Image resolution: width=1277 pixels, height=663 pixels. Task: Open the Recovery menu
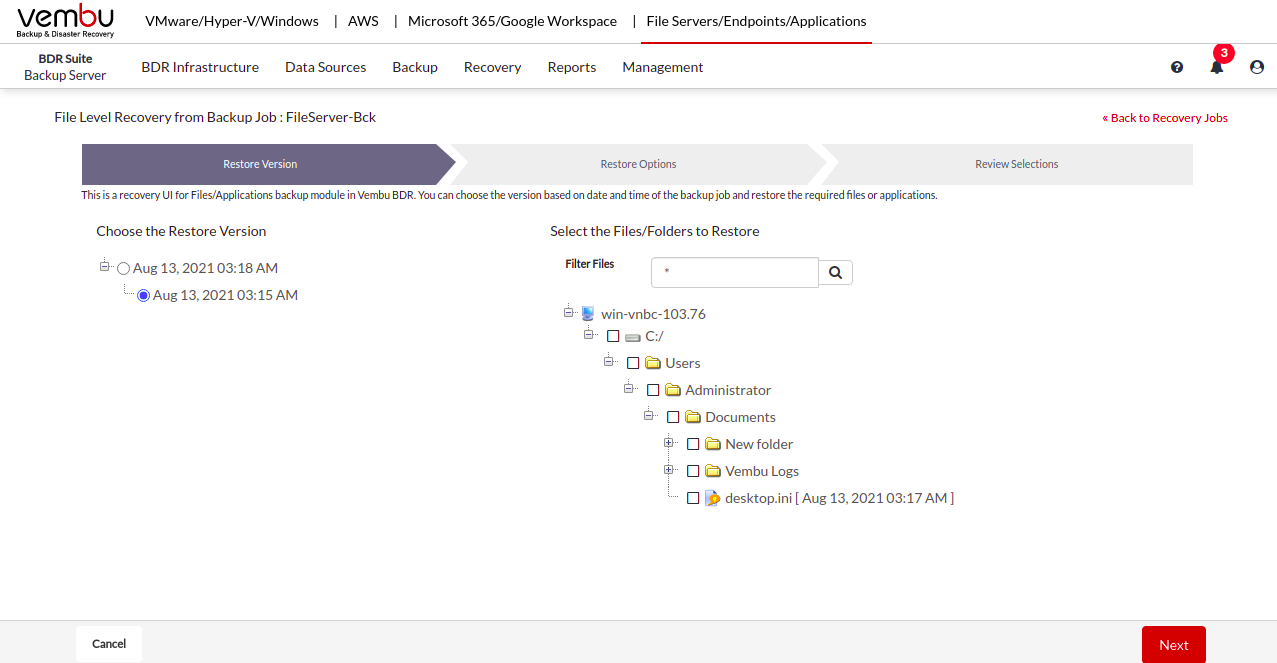pyautogui.click(x=492, y=67)
